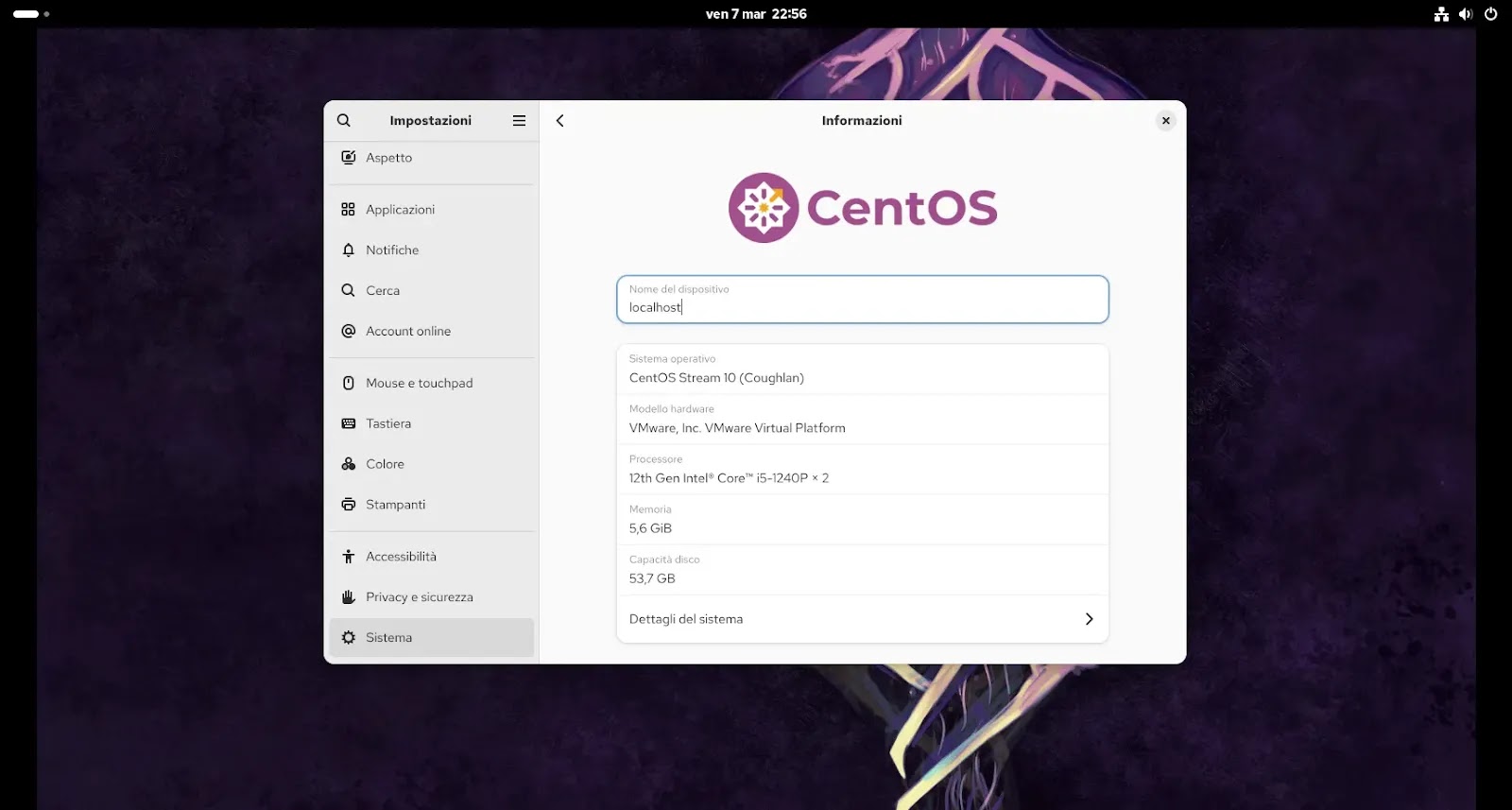Click the search icon in Impostazioni header

point(344,121)
